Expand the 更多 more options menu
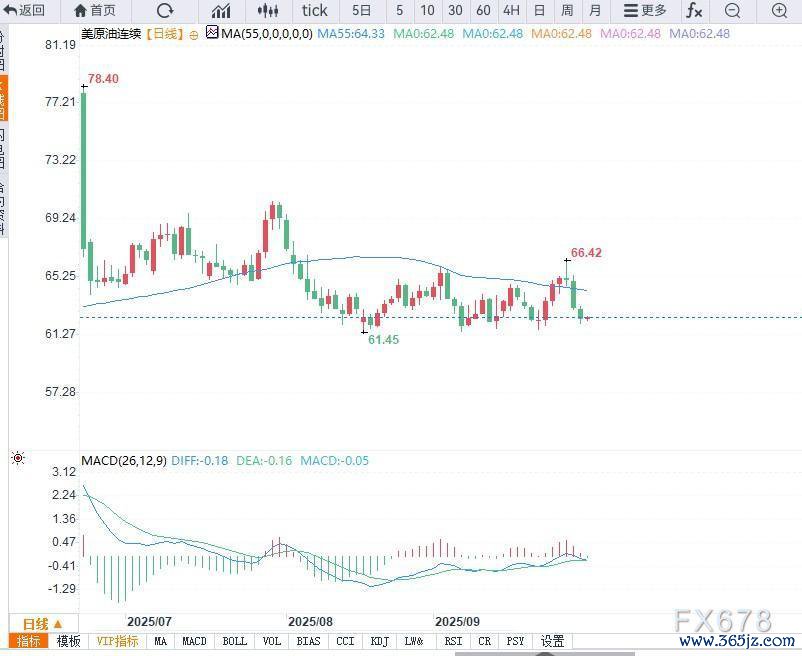 (x=644, y=11)
